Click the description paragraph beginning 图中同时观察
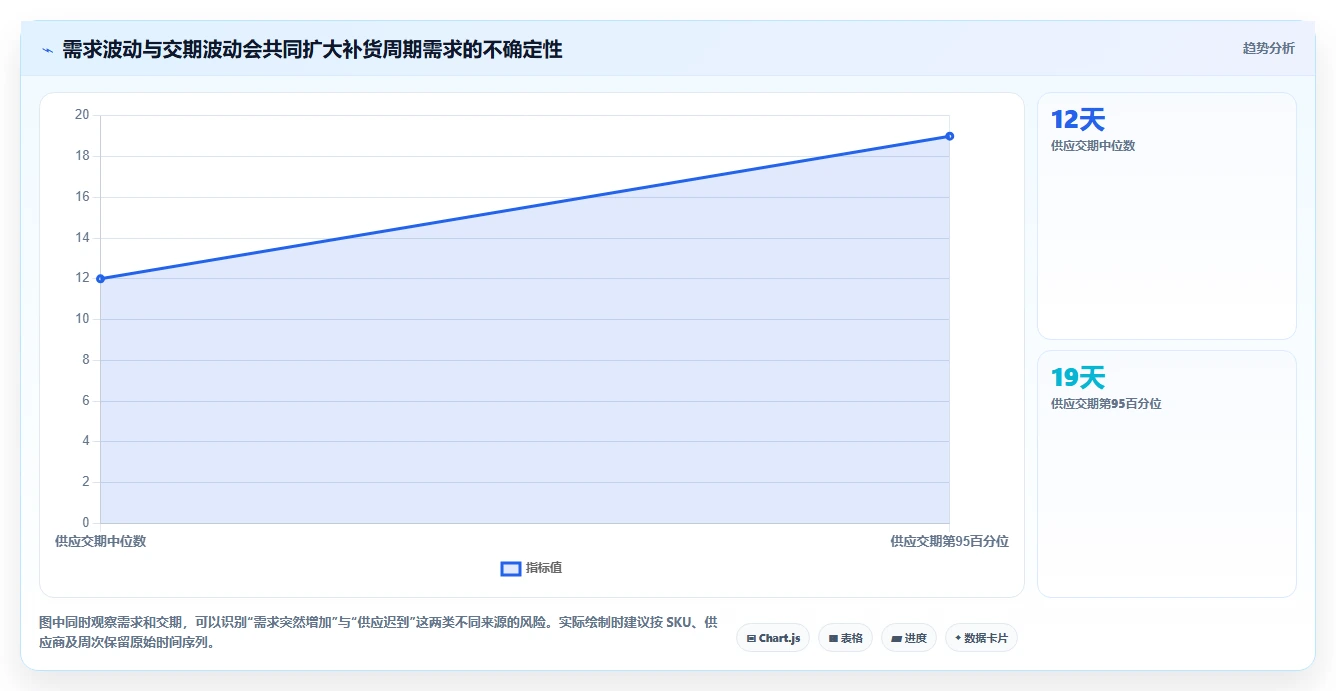The image size is (1336, 691). pos(378,633)
